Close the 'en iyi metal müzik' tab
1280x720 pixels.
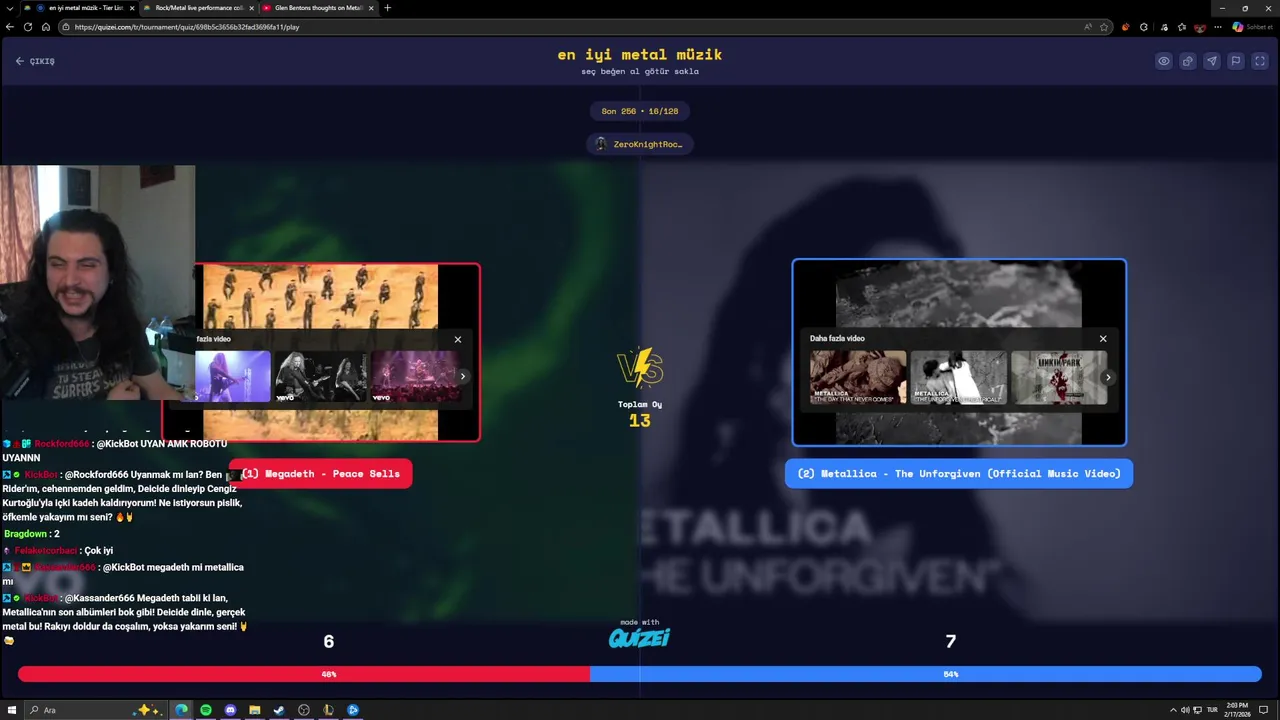tap(132, 8)
